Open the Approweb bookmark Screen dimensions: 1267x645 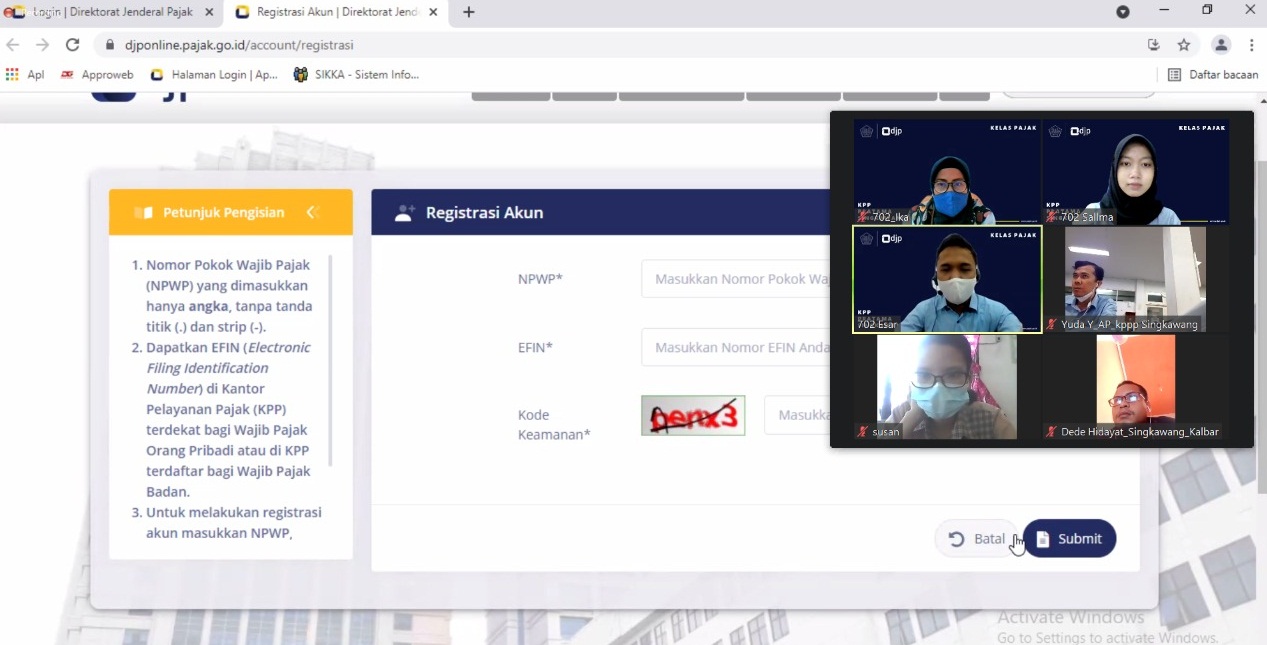click(x=97, y=75)
